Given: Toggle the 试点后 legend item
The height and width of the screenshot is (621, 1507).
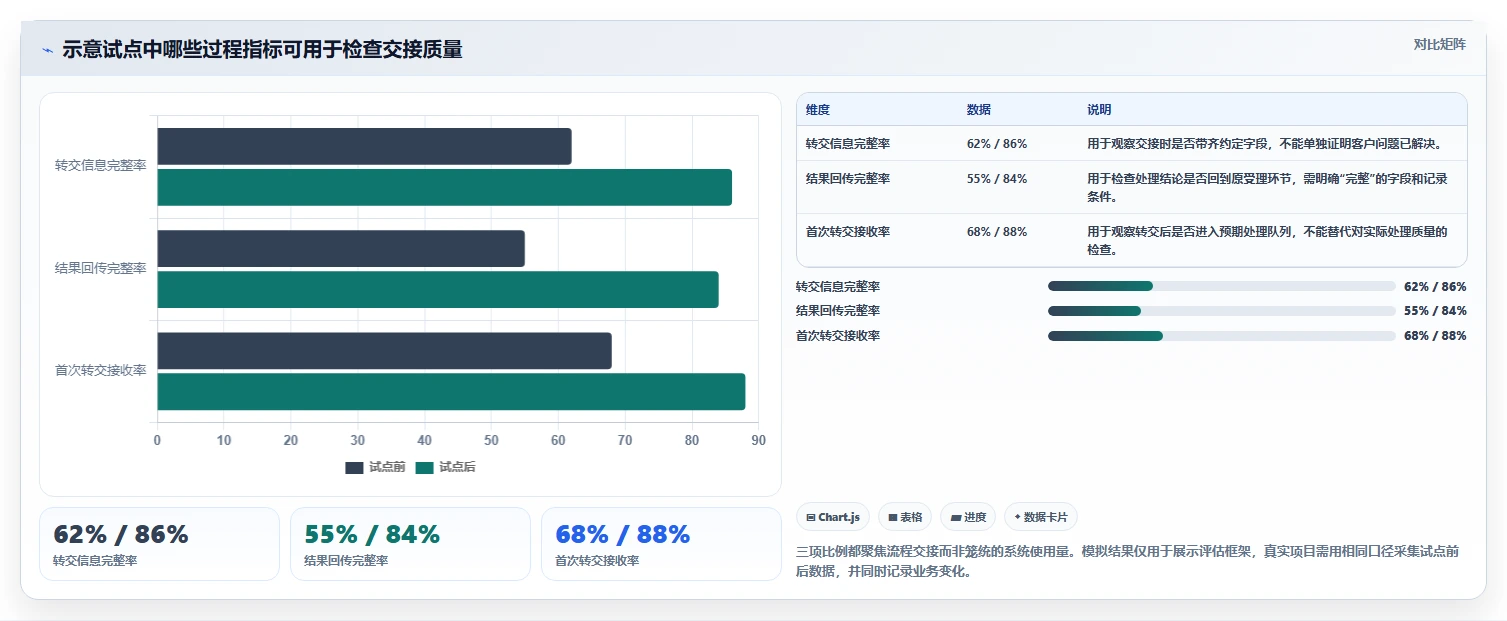Looking at the screenshot, I should coord(445,467).
